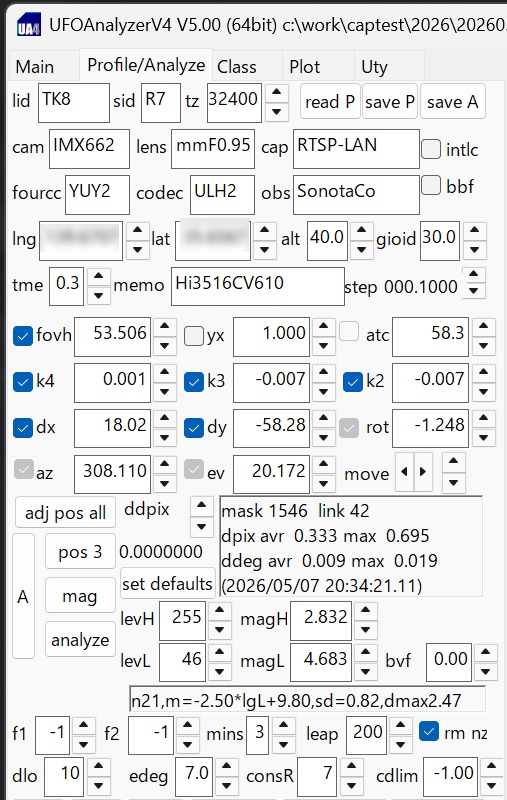507x800 pixels.
Task: Increase tme value with up arrow
Action: click(98, 276)
